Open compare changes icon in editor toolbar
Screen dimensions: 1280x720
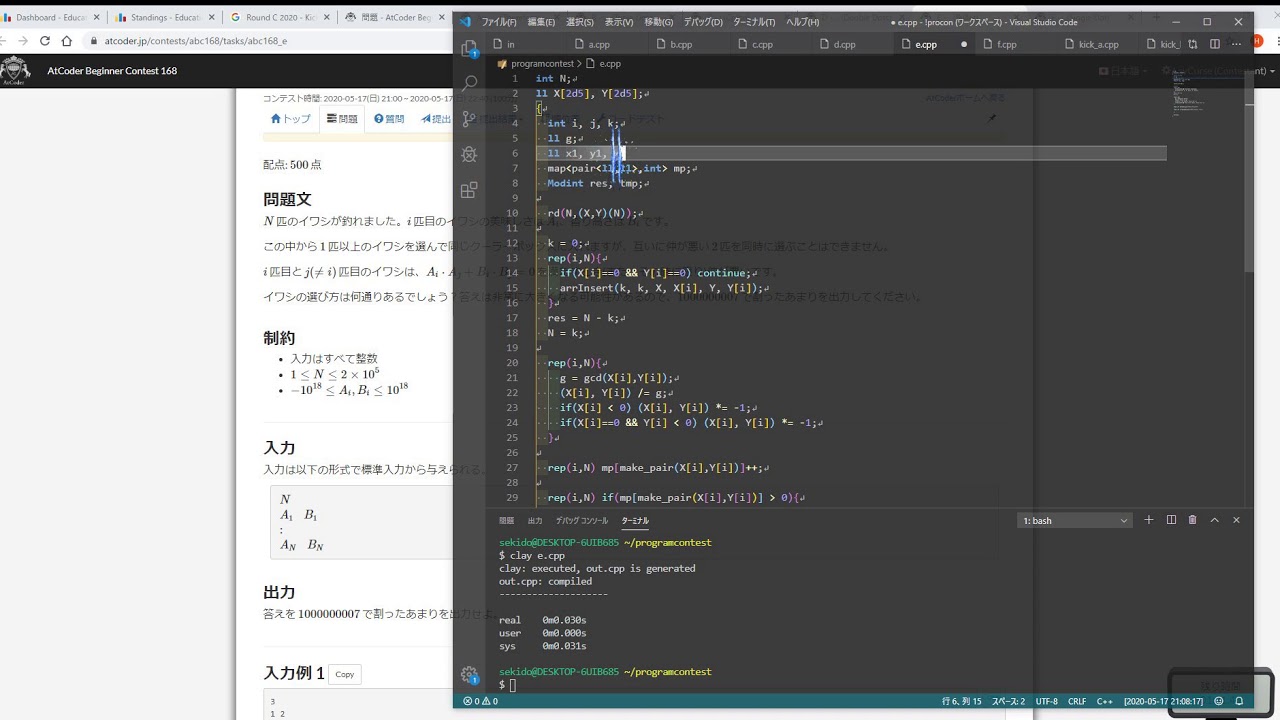click(x=1193, y=44)
